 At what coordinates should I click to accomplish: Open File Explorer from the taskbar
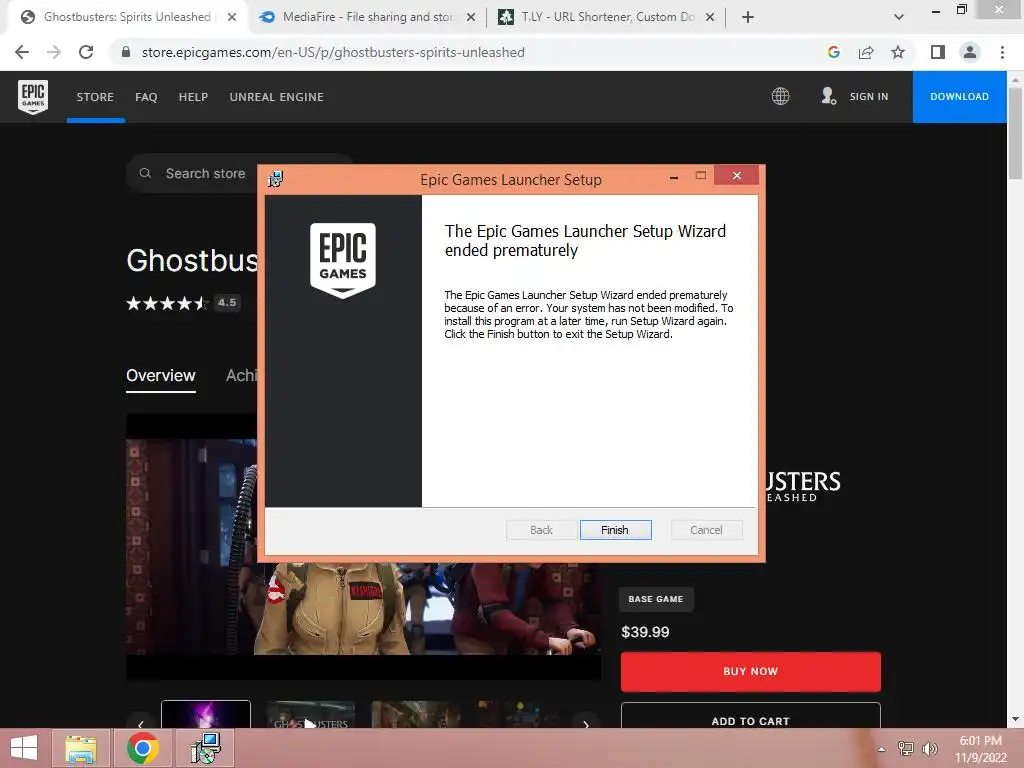pos(81,748)
